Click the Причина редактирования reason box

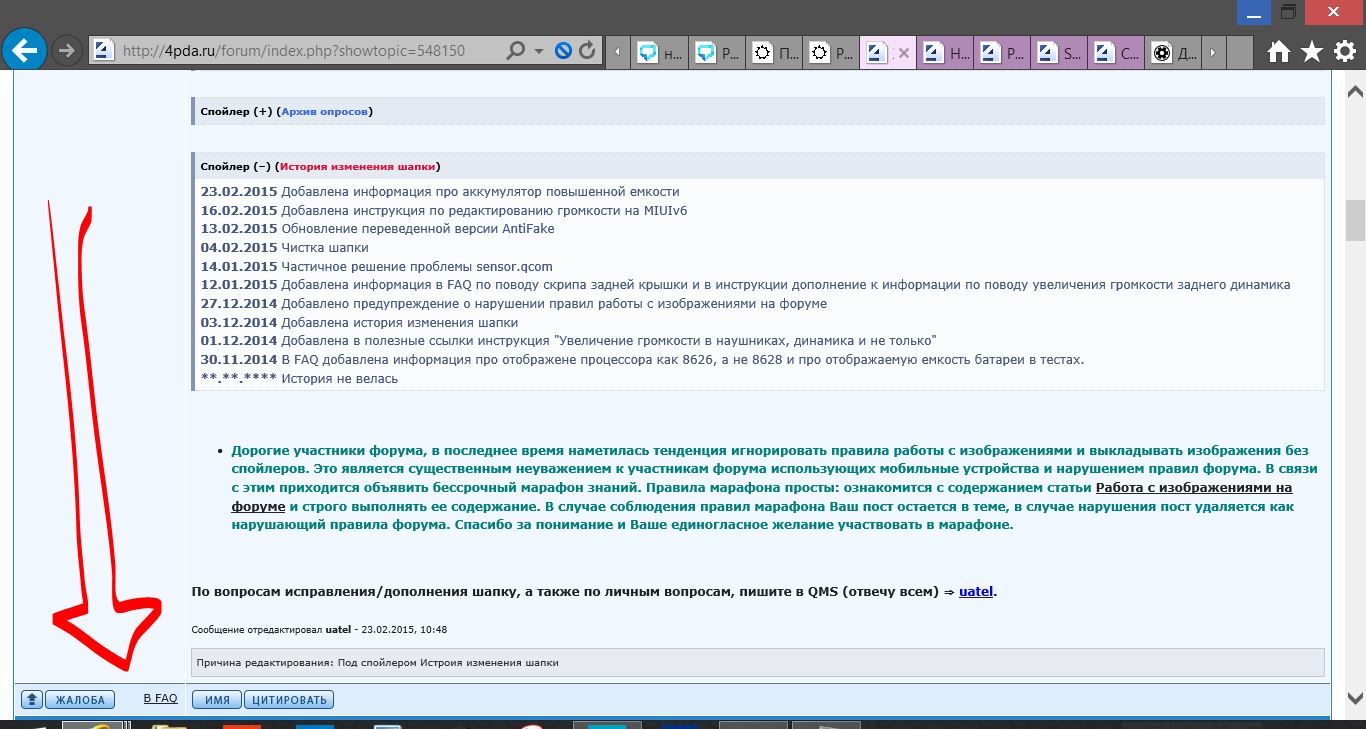click(757, 662)
